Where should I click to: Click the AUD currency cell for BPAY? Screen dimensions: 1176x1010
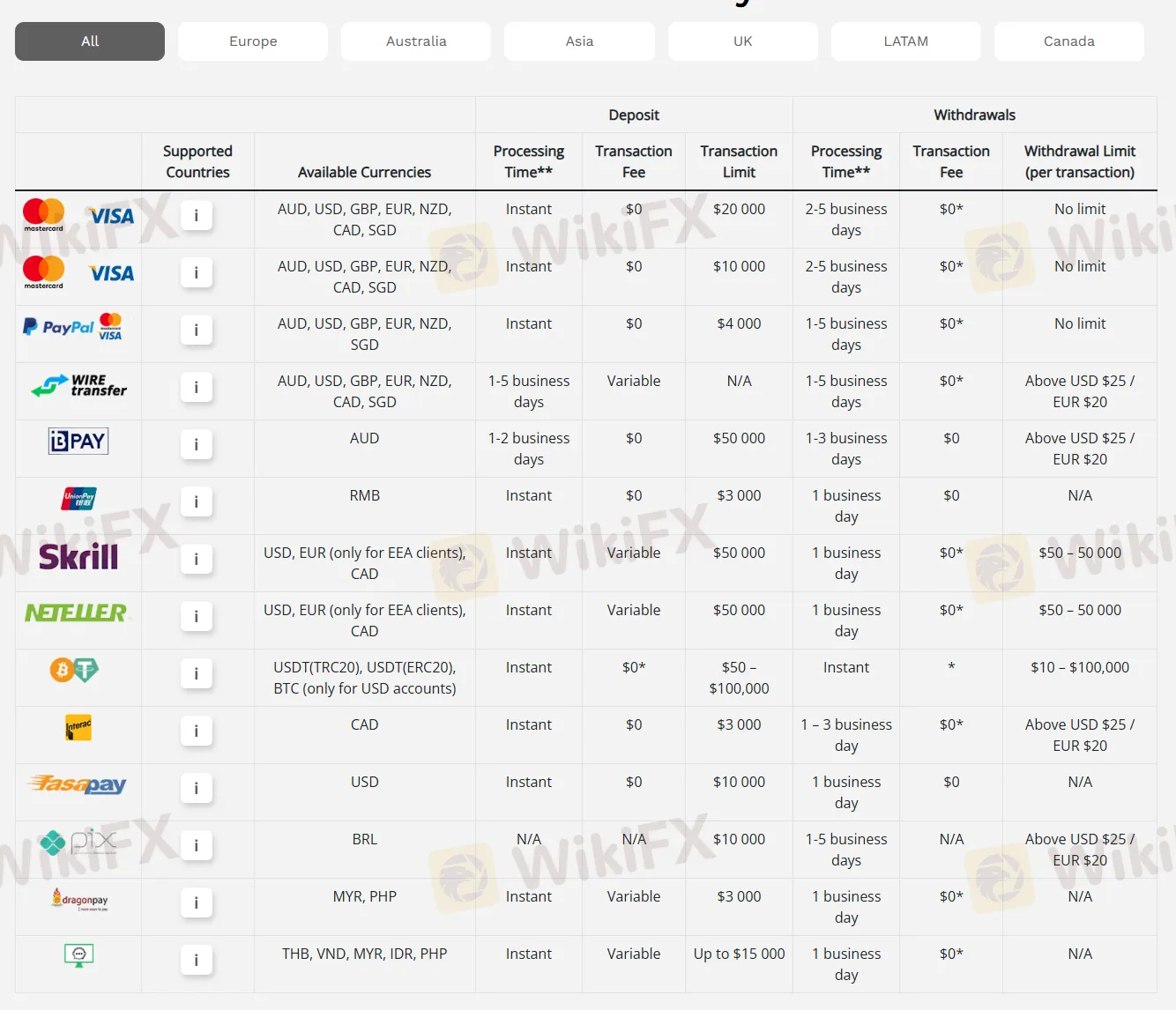click(x=364, y=438)
